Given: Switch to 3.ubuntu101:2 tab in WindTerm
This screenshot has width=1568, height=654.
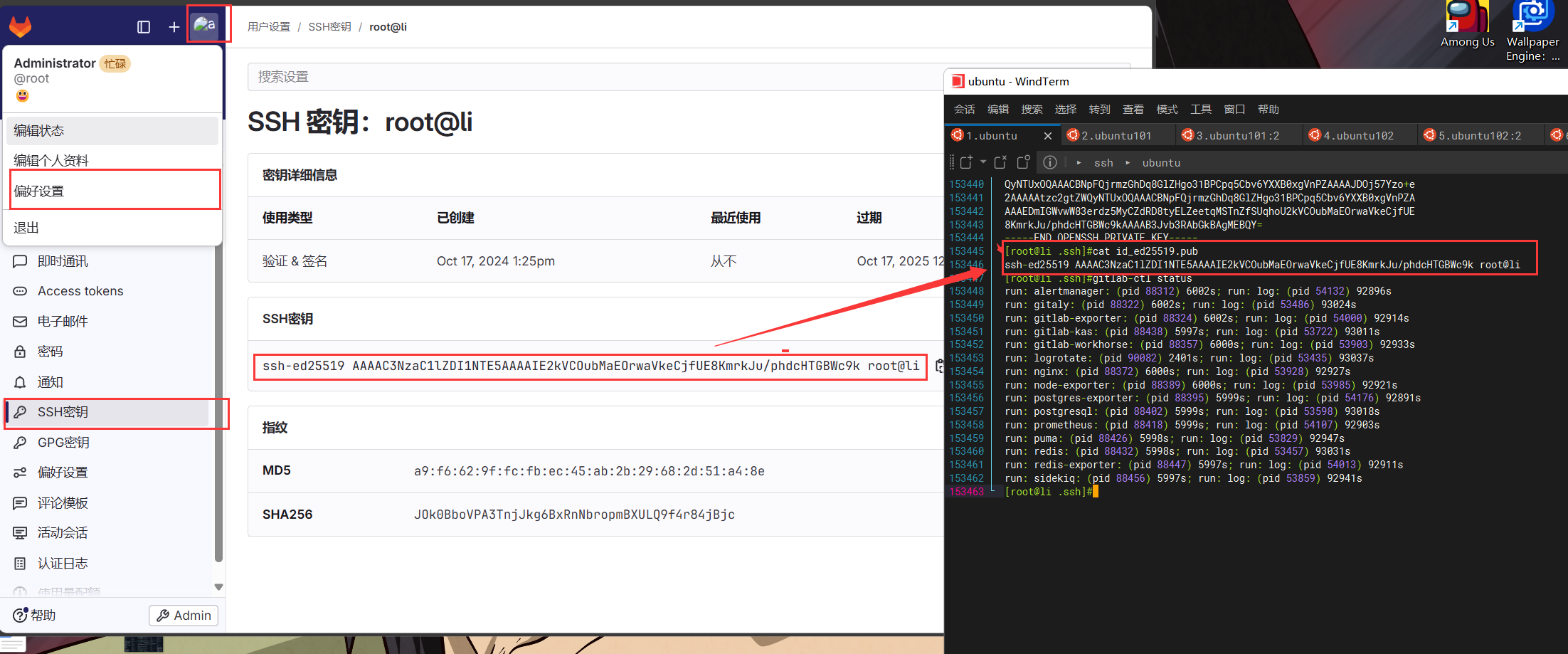Looking at the screenshot, I should 1238,135.
